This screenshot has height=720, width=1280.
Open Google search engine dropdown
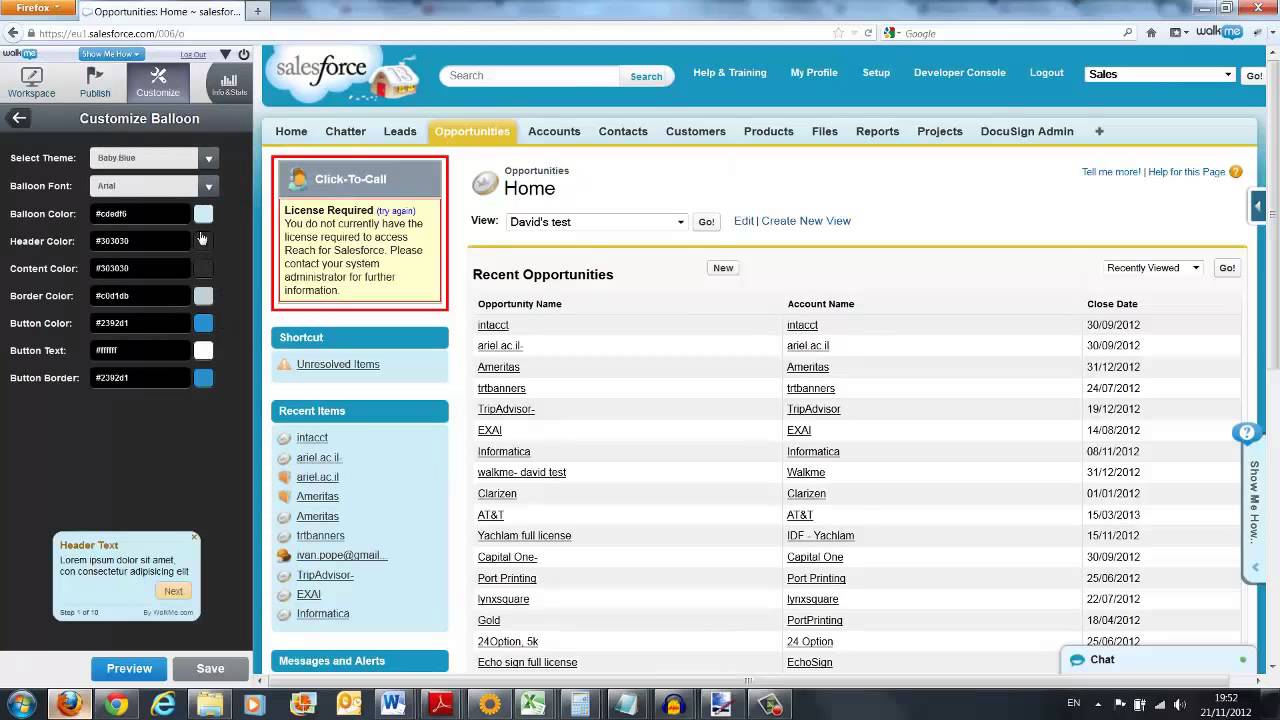coord(893,33)
